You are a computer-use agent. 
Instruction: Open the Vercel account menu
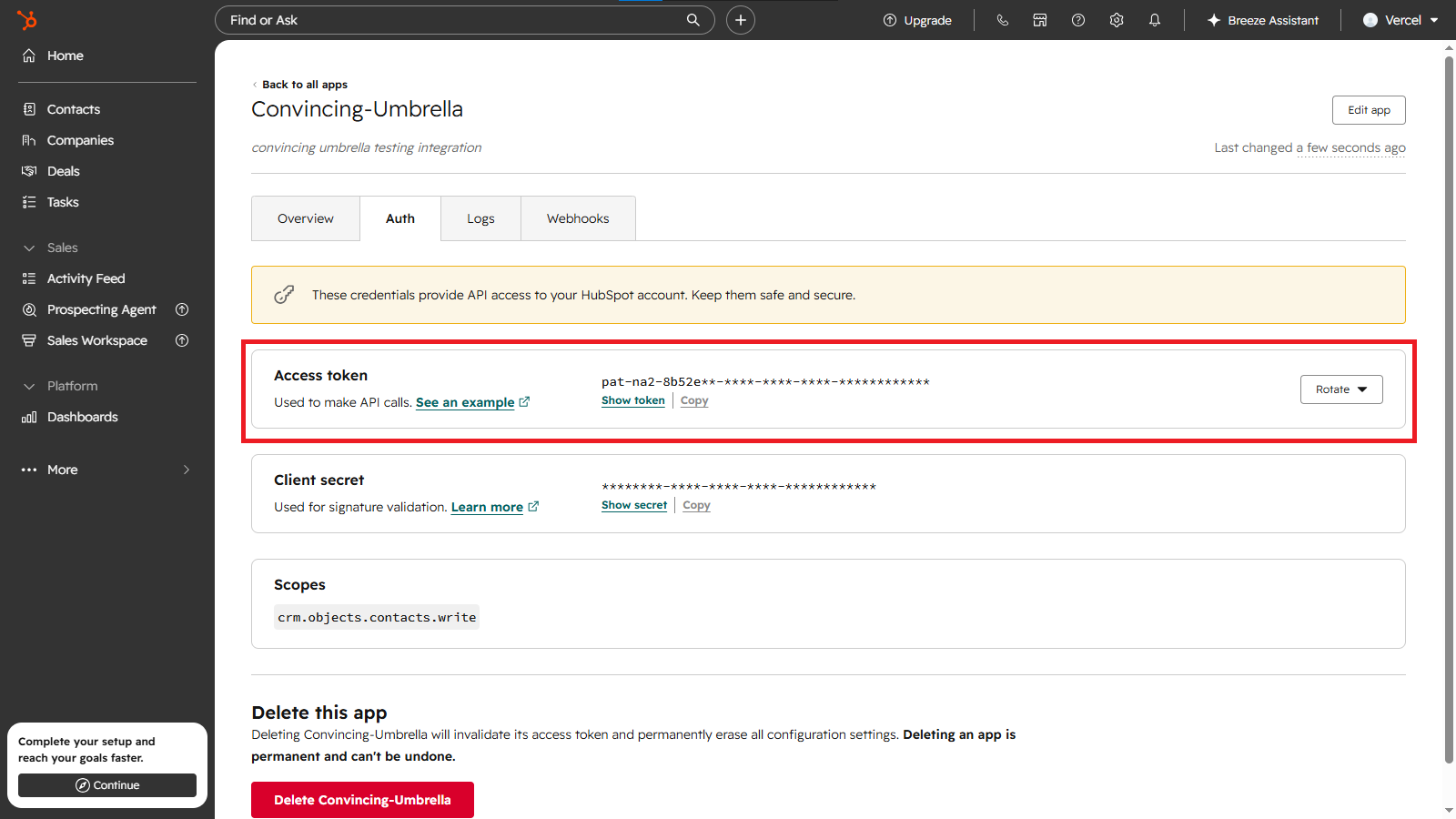click(1400, 20)
